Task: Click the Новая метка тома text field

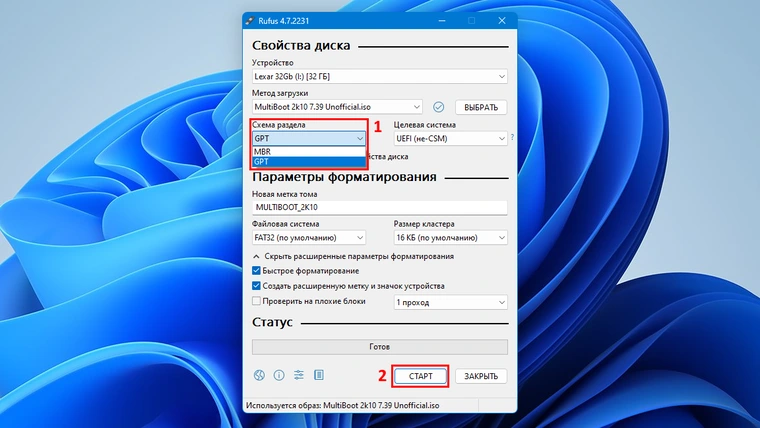Action: [x=380, y=207]
